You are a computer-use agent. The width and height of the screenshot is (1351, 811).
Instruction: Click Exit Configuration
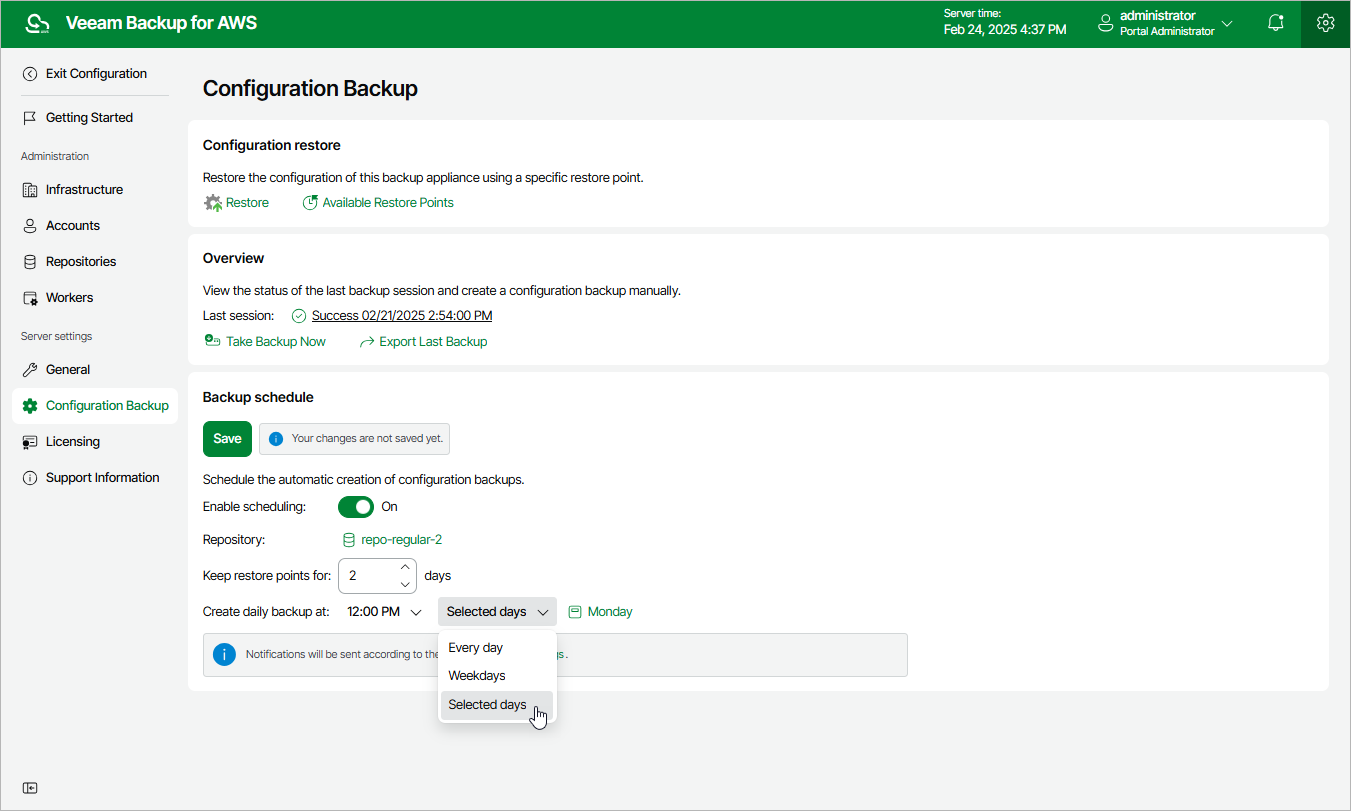click(x=95, y=74)
